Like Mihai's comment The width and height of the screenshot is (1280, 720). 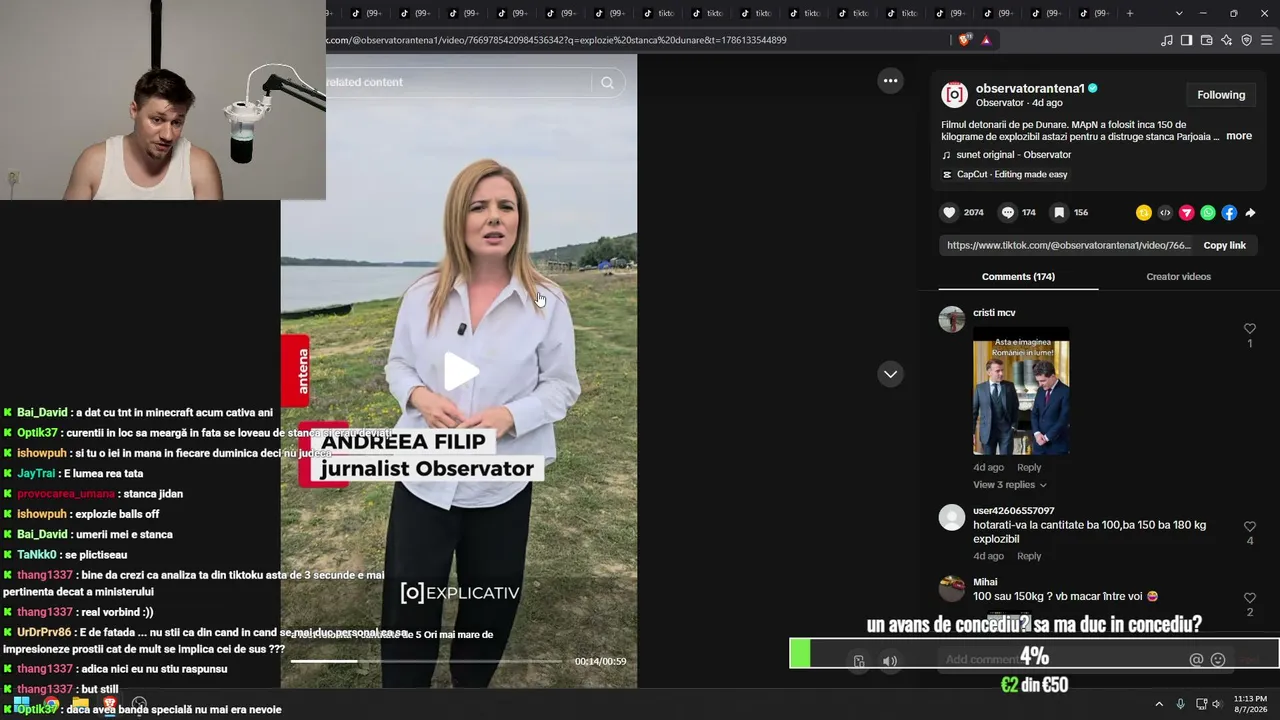point(1249,598)
